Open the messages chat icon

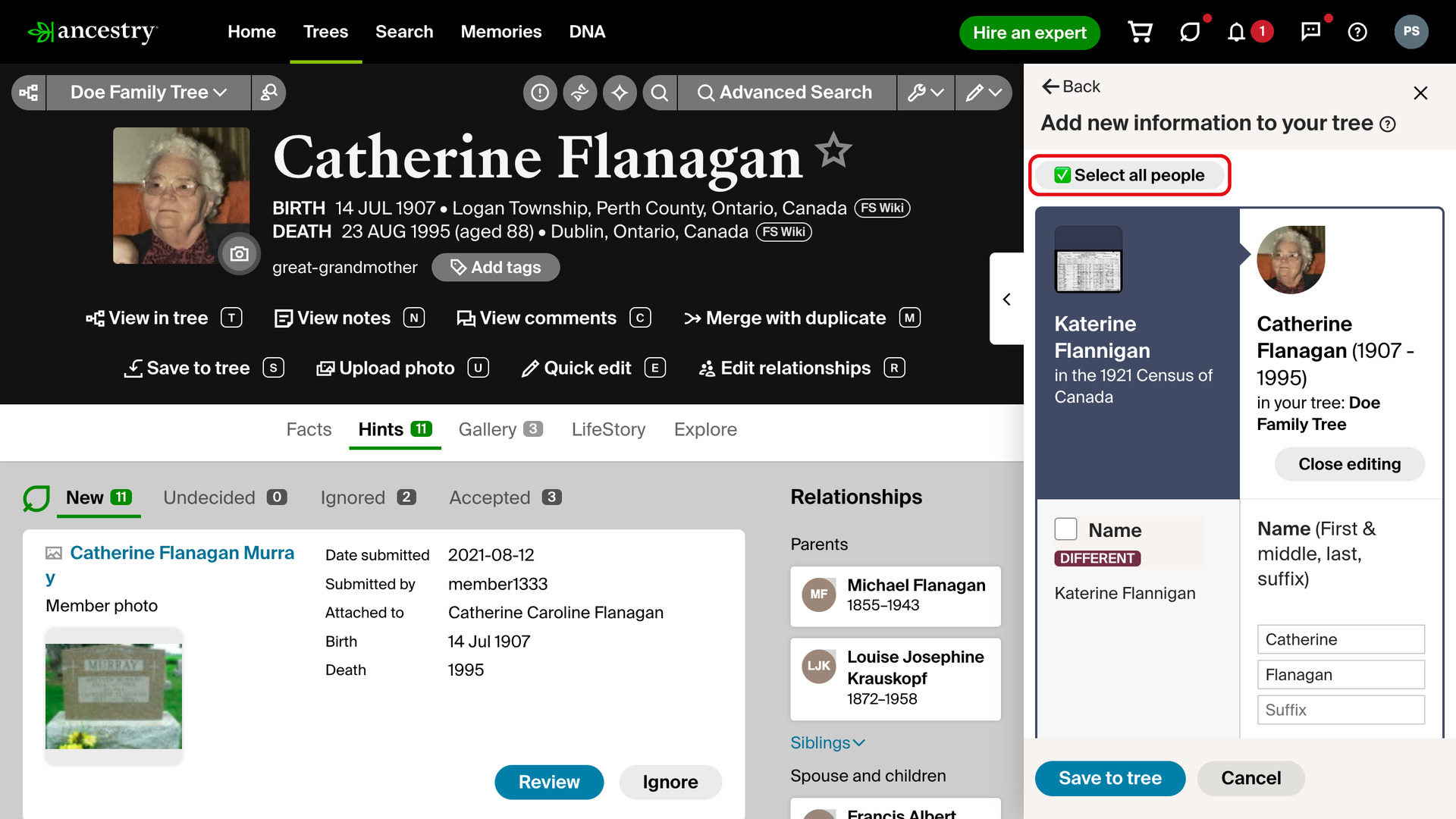[x=1310, y=32]
